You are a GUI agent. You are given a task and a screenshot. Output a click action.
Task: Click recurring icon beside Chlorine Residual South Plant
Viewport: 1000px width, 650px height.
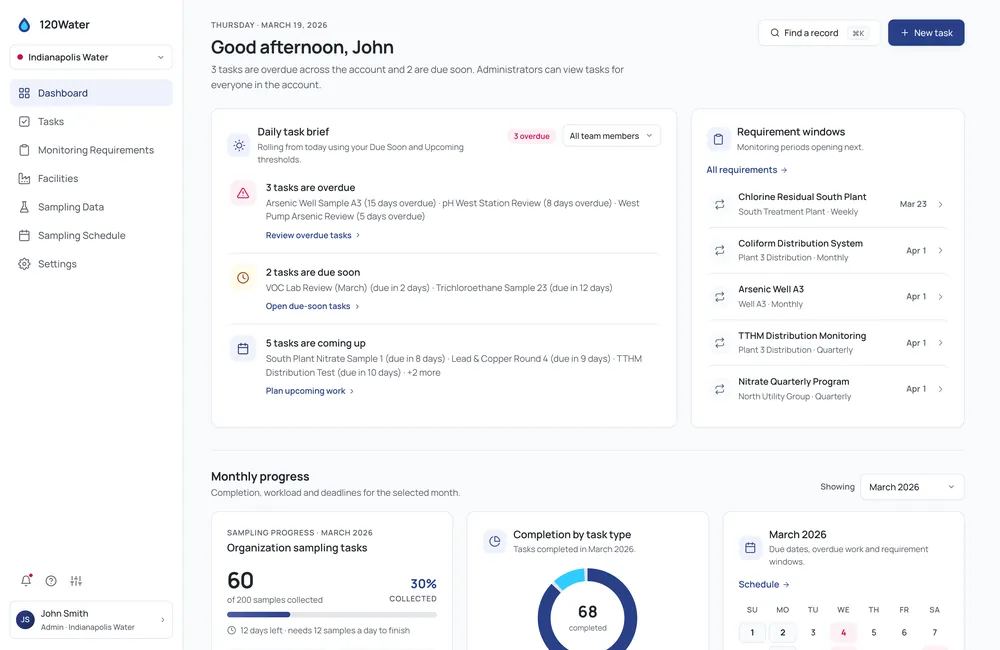point(719,204)
